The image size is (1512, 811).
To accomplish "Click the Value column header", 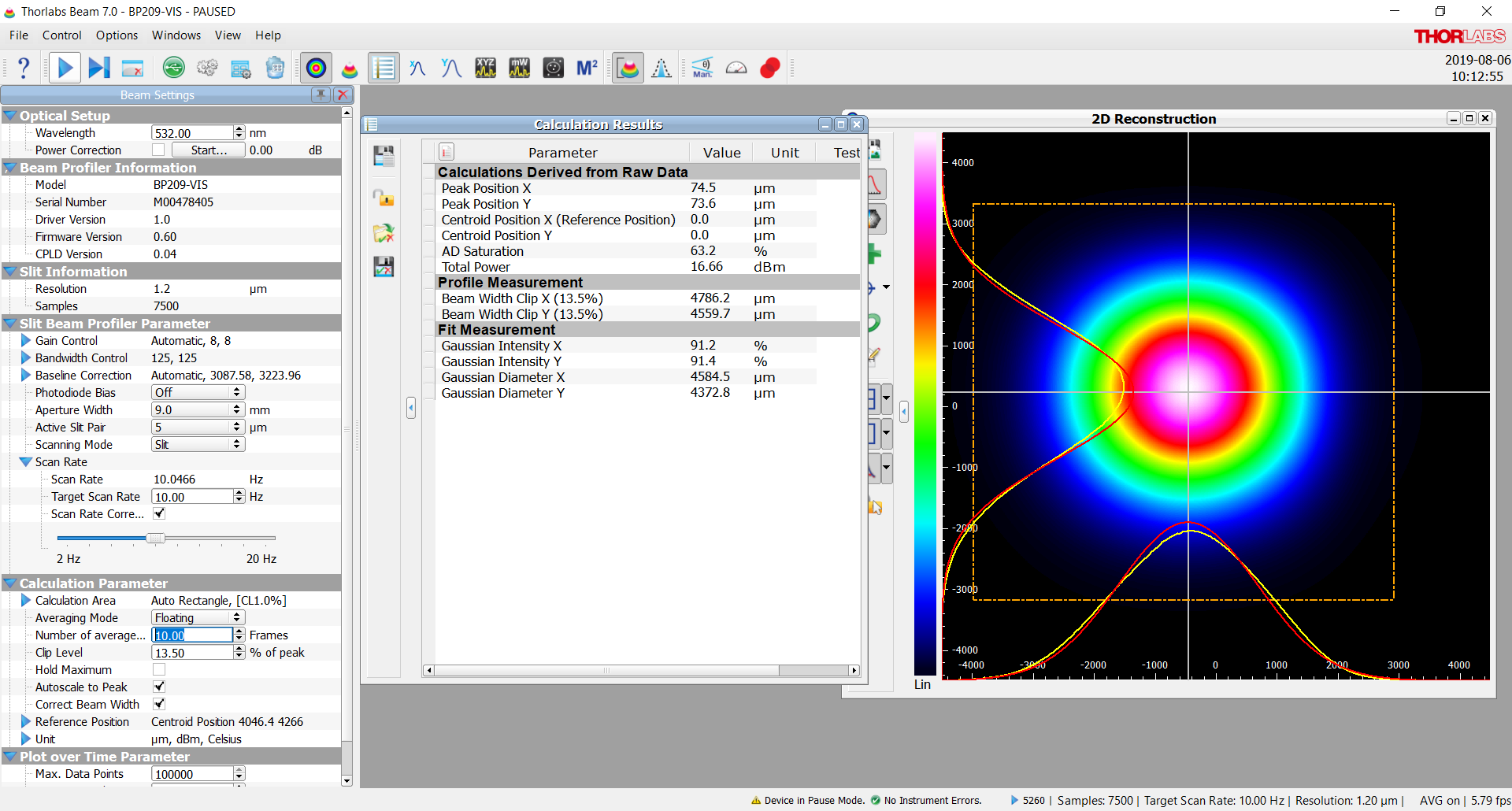I will click(721, 153).
